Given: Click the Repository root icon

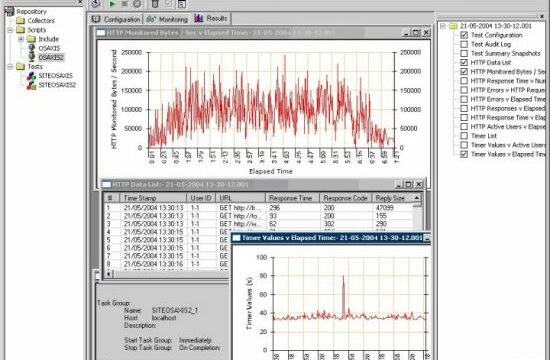Looking at the screenshot, I should 9,11.
